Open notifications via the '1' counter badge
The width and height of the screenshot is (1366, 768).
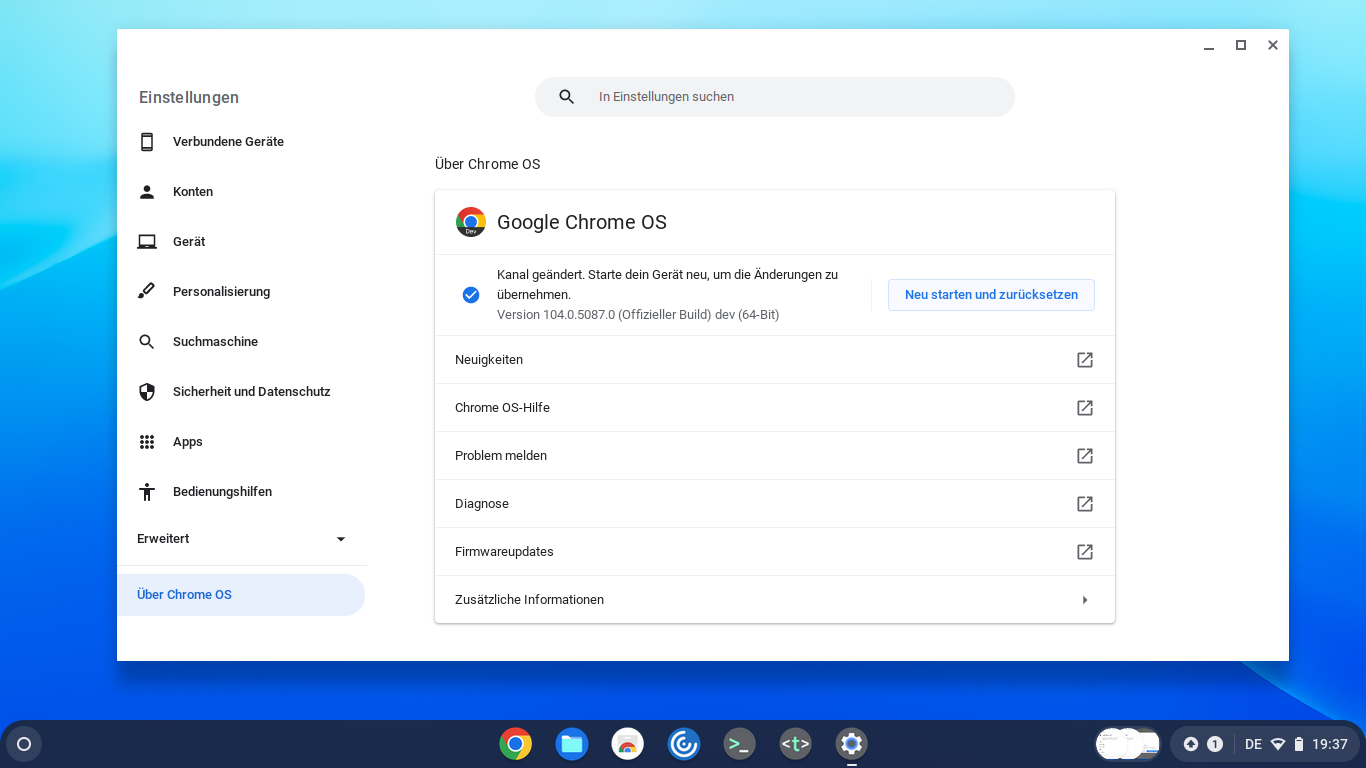pos(1215,744)
